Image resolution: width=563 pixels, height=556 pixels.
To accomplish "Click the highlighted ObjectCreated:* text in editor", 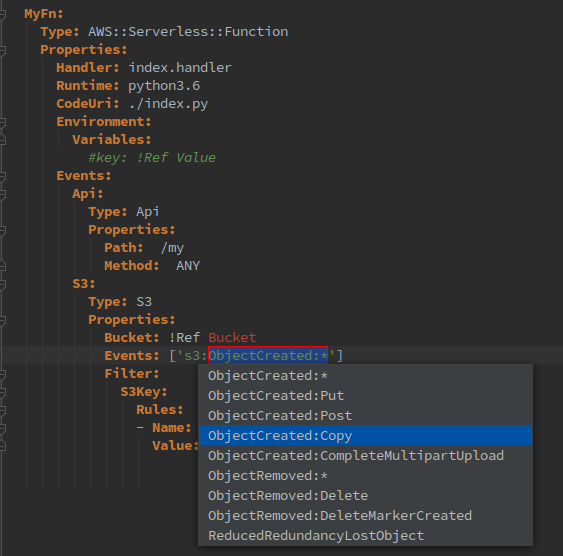I will click(x=268, y=355).
